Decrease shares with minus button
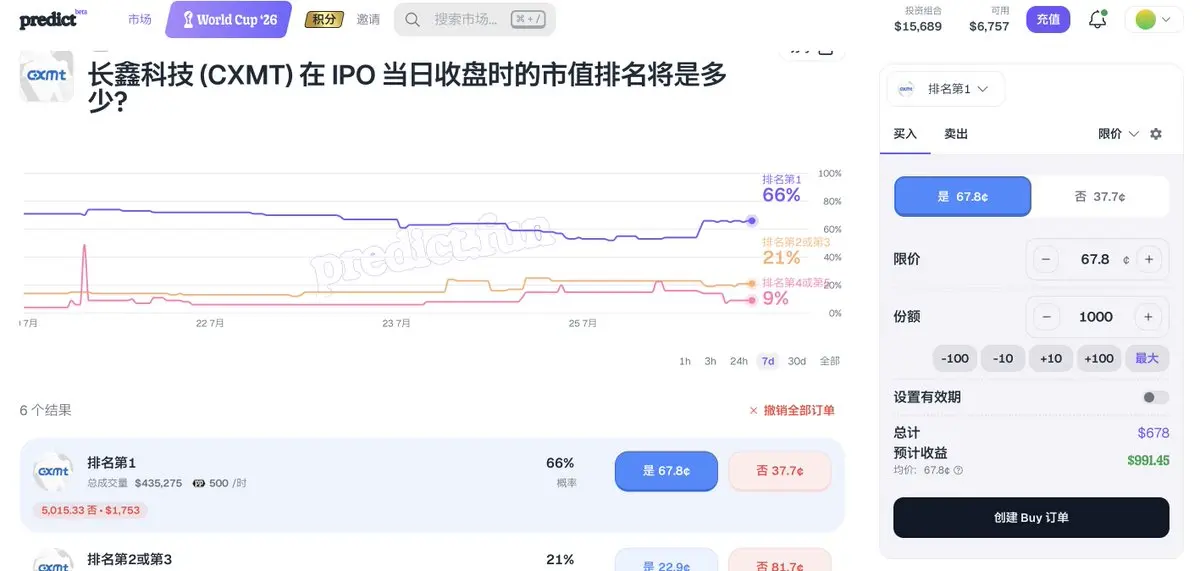Screen dimensions: 1200x571 tap(1046, 317)
